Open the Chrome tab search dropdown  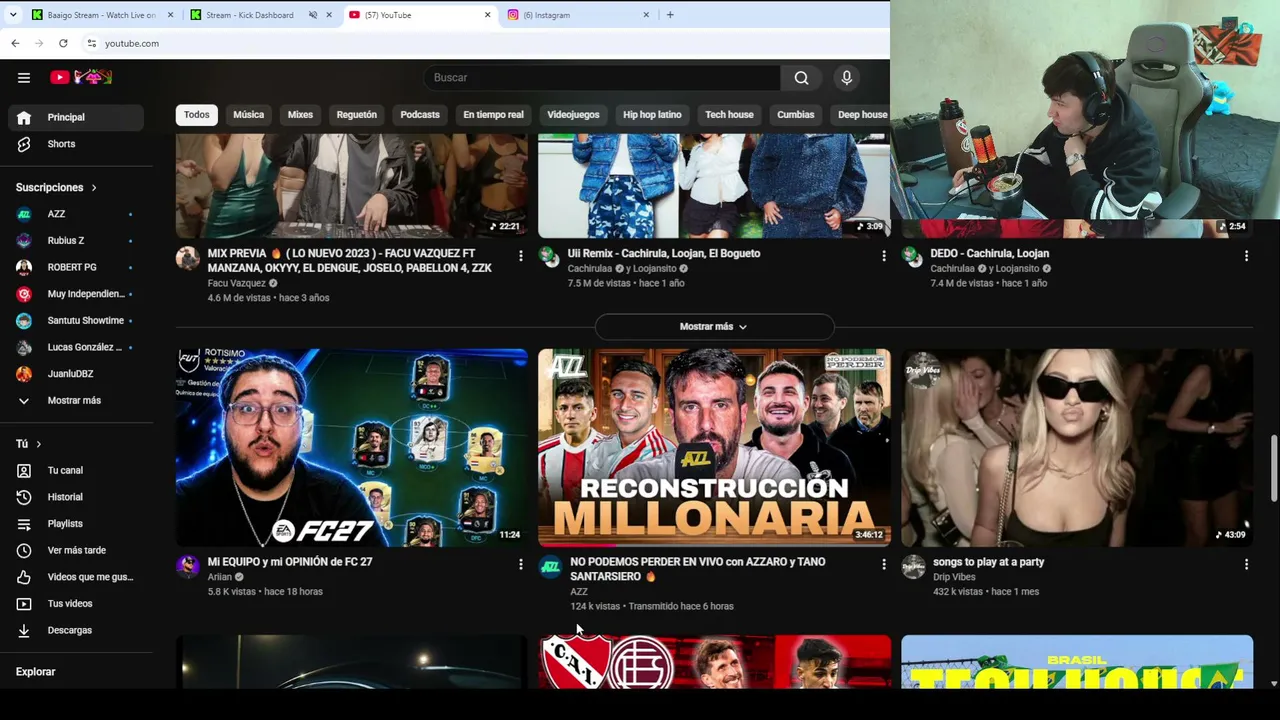(13, 15)
